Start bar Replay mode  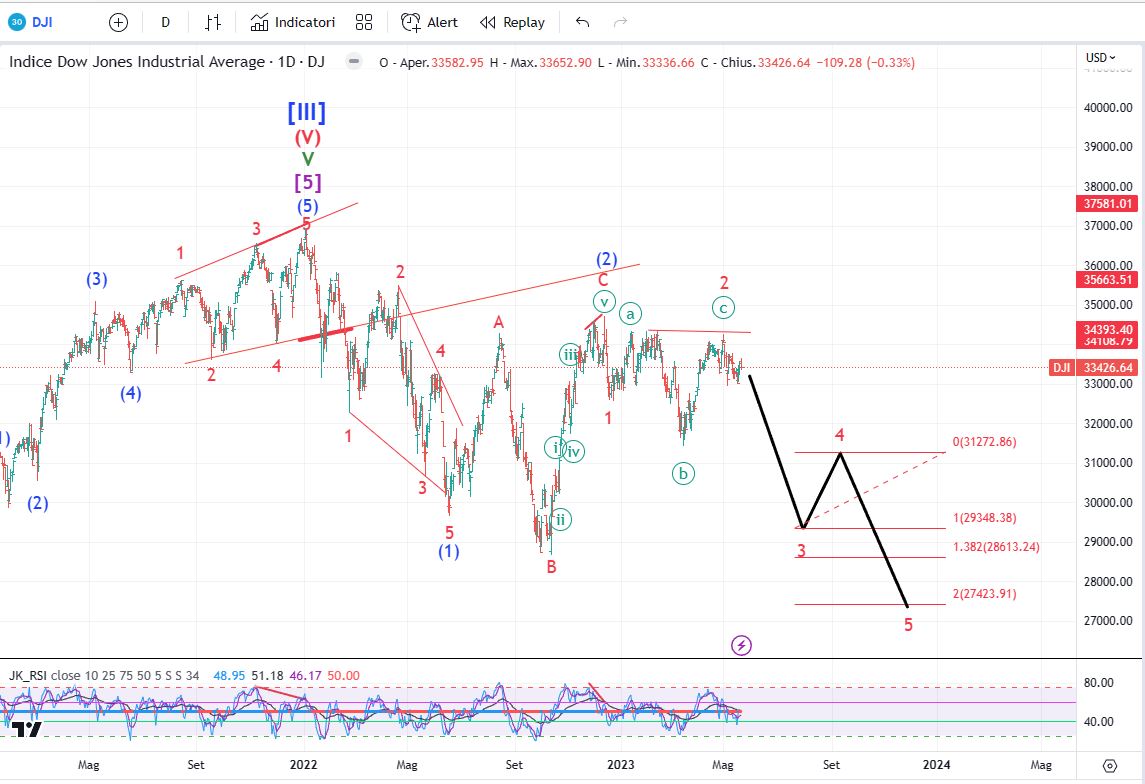click(x=513, y=23)
